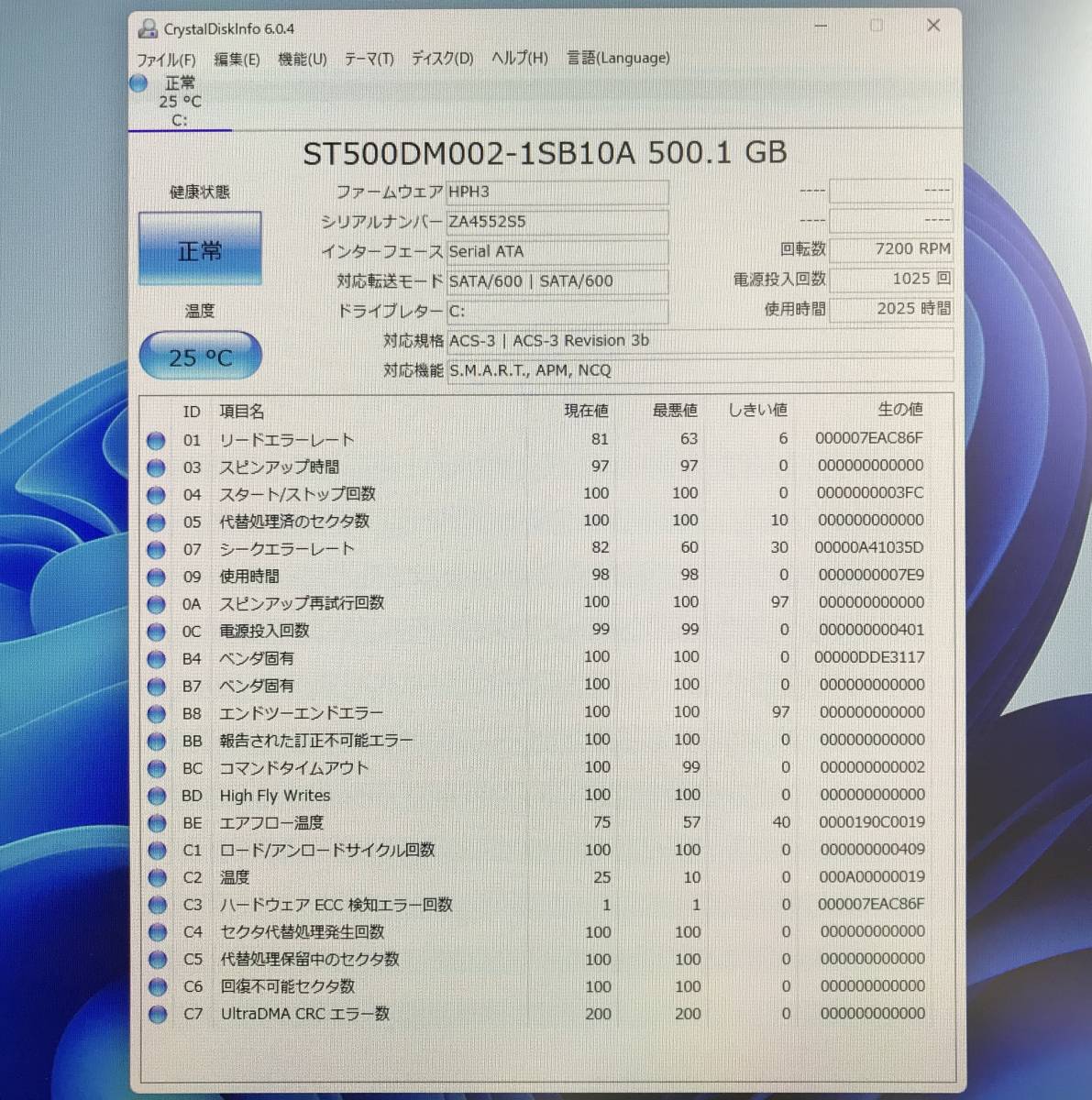Open the ディスク(D) menu

click(x=442, y=59)
